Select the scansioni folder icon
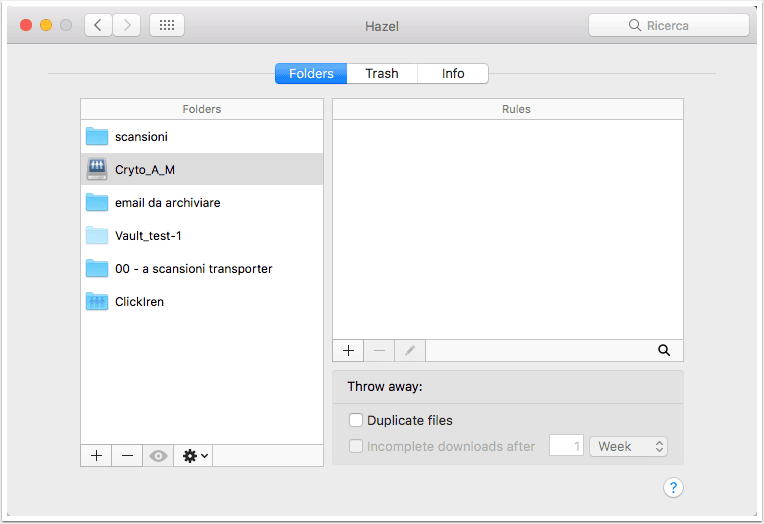 [97, 136]
